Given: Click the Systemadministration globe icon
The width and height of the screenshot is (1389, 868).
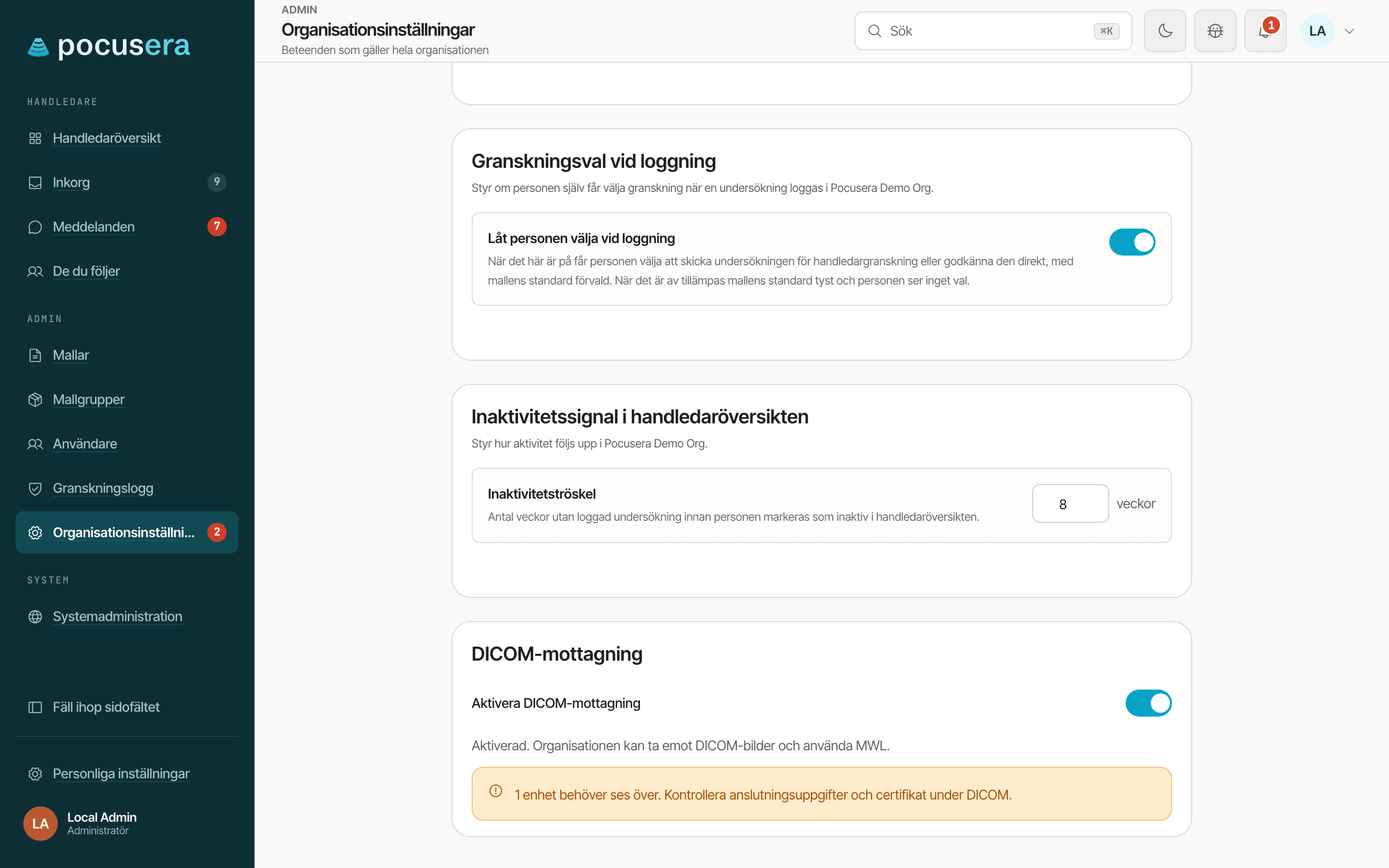Looking at the screenshot, I should click(x=35, y=617).
